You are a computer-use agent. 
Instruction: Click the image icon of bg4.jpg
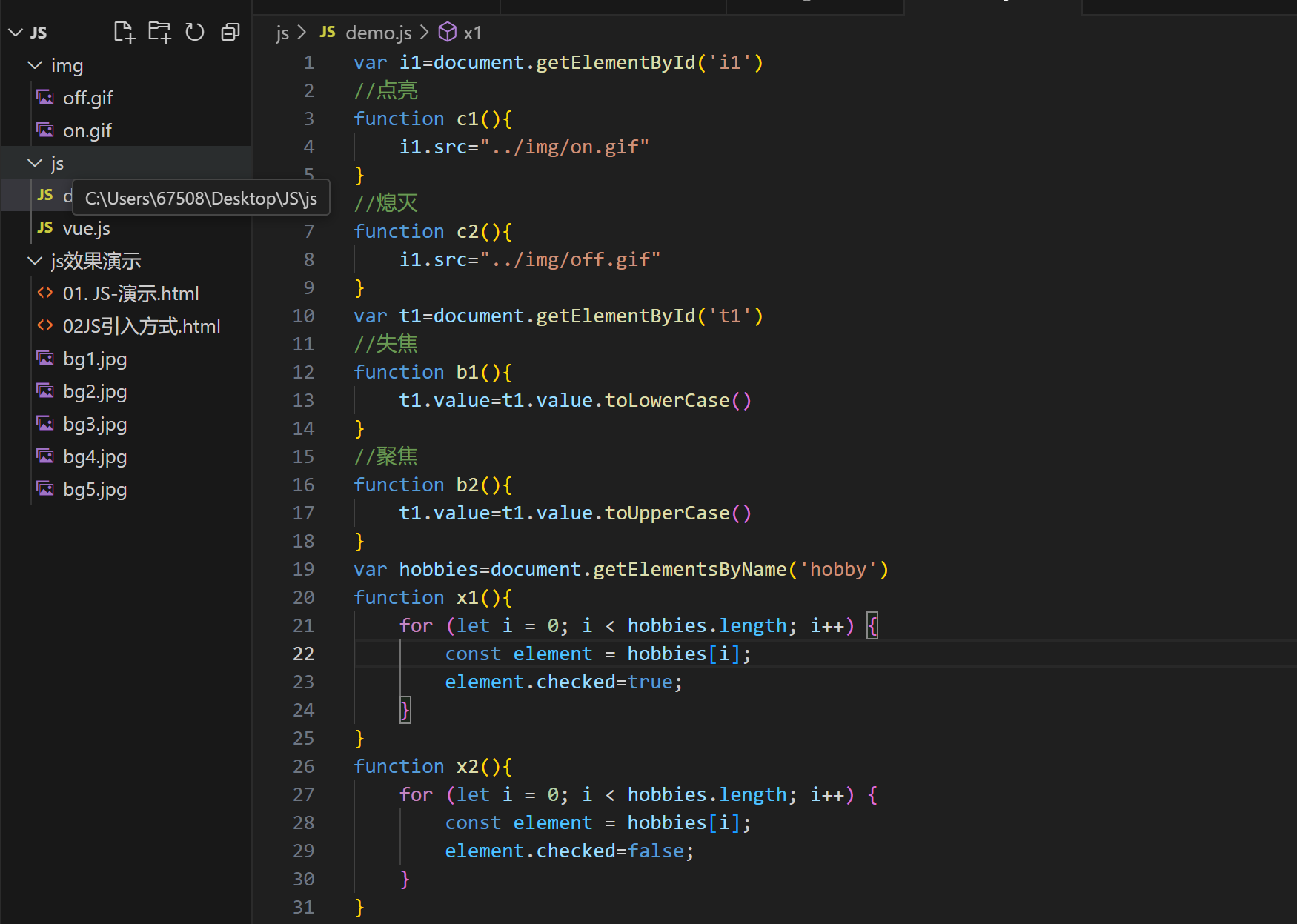pos(45,456)
